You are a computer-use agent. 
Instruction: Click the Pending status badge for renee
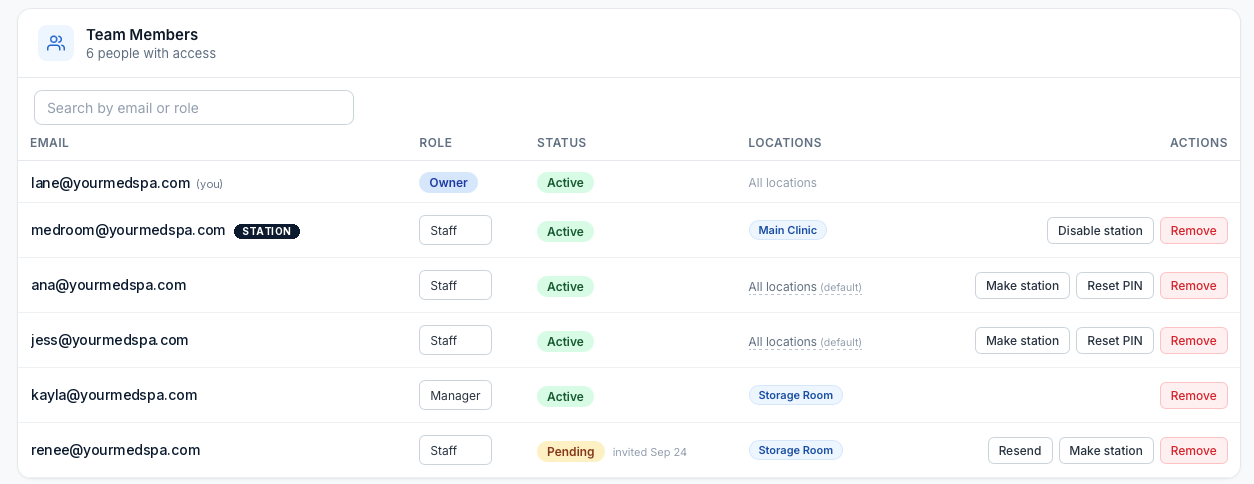[x=570, y=452]
